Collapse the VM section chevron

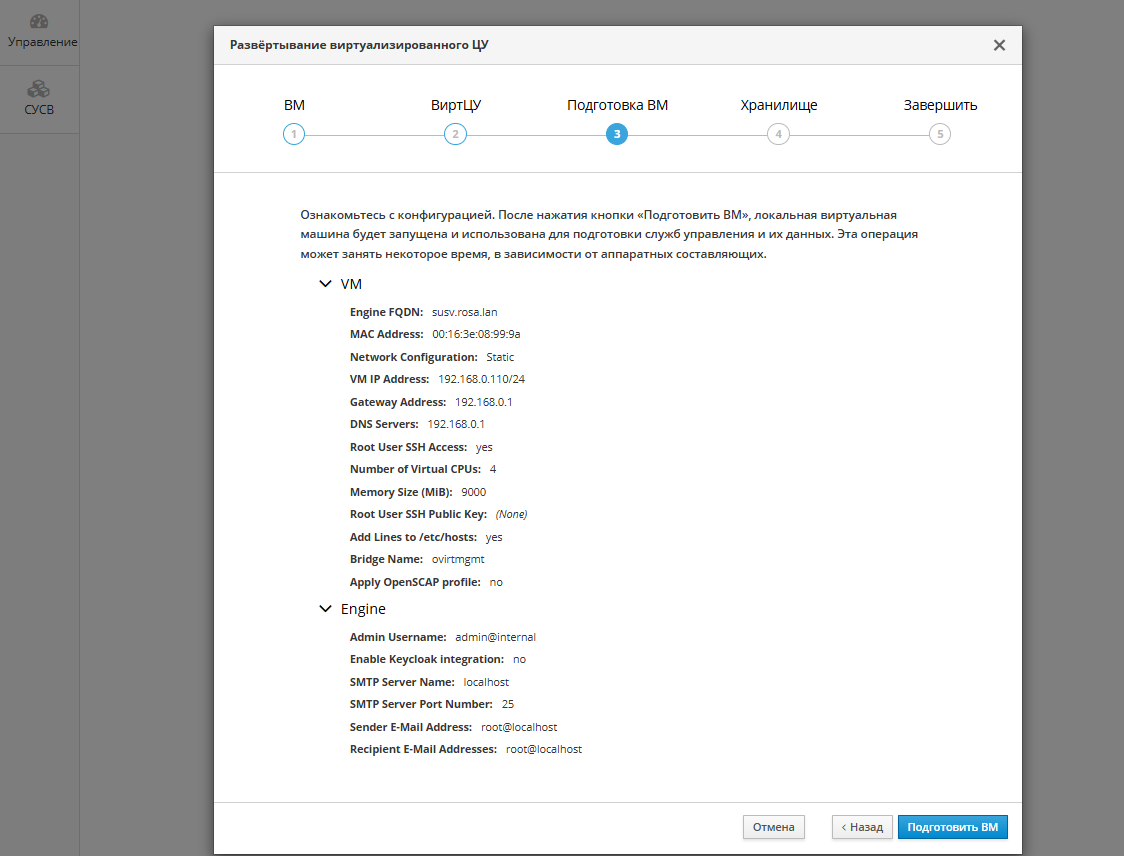[x=325, y=284]
